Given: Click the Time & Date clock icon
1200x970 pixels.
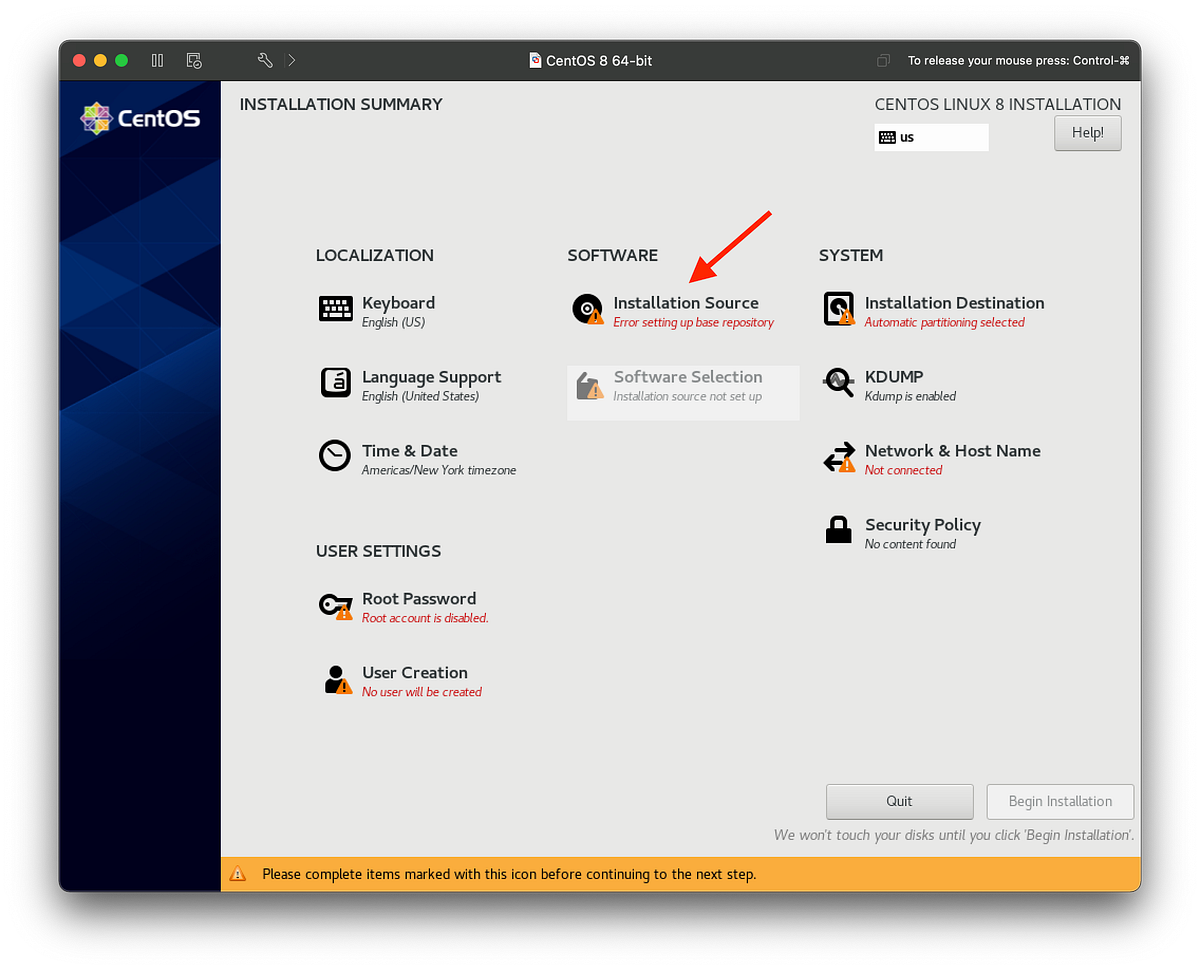Looking at the screenshot, I should pyautogui.click(x=335, y=456).
